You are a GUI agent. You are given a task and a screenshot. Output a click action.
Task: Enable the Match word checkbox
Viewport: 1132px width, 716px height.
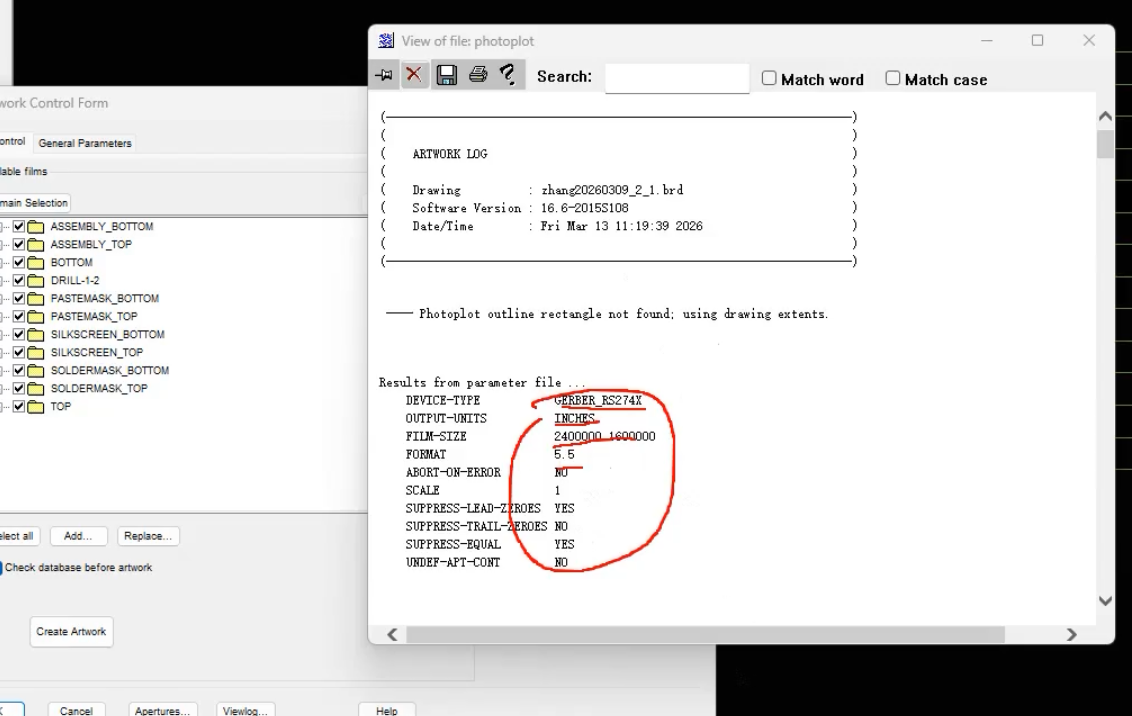[x=769, y=78]
